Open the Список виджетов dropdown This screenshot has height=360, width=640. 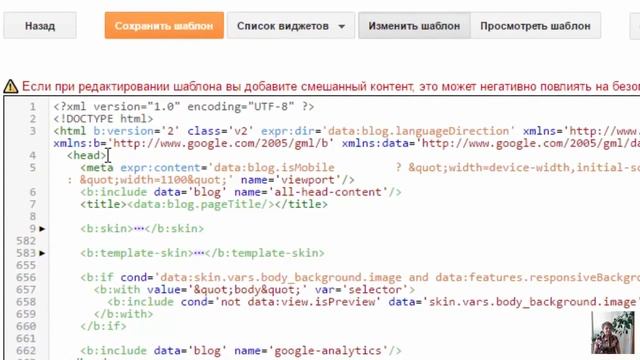click(x=291, y=26)
